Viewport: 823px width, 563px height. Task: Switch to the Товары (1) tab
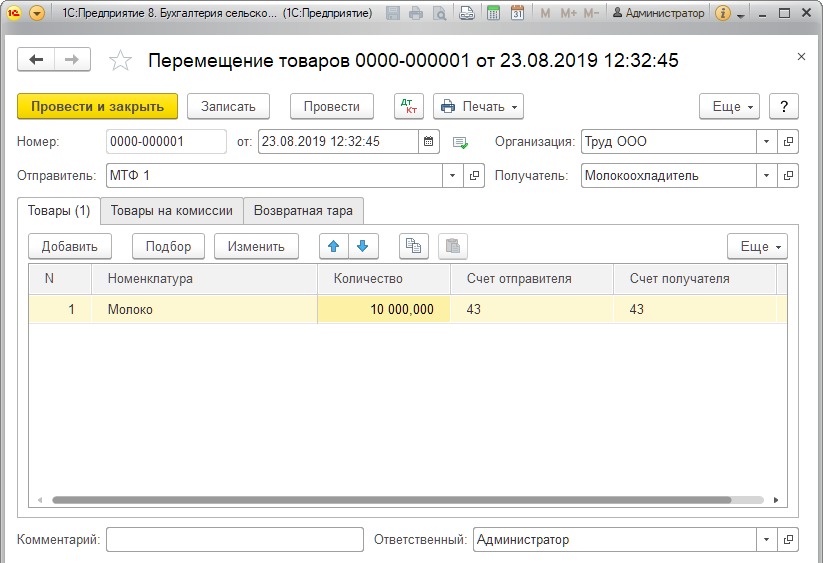click(59, 211)
